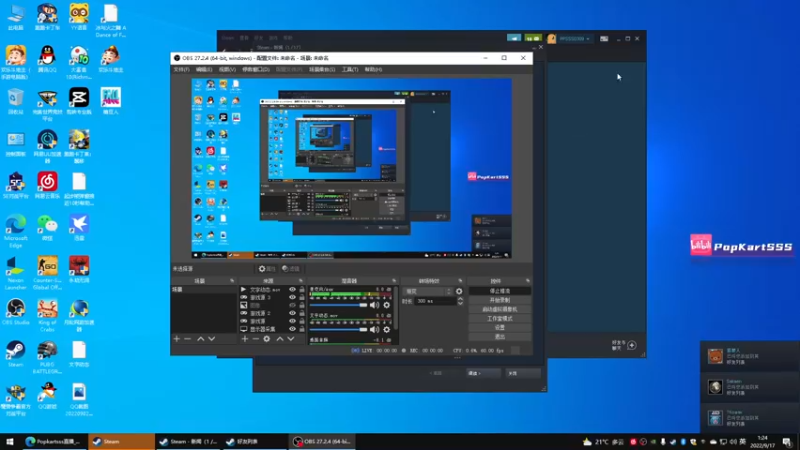
Task: Click the 停止推流 stop streaming button
Action: click(x=499, y=291)
